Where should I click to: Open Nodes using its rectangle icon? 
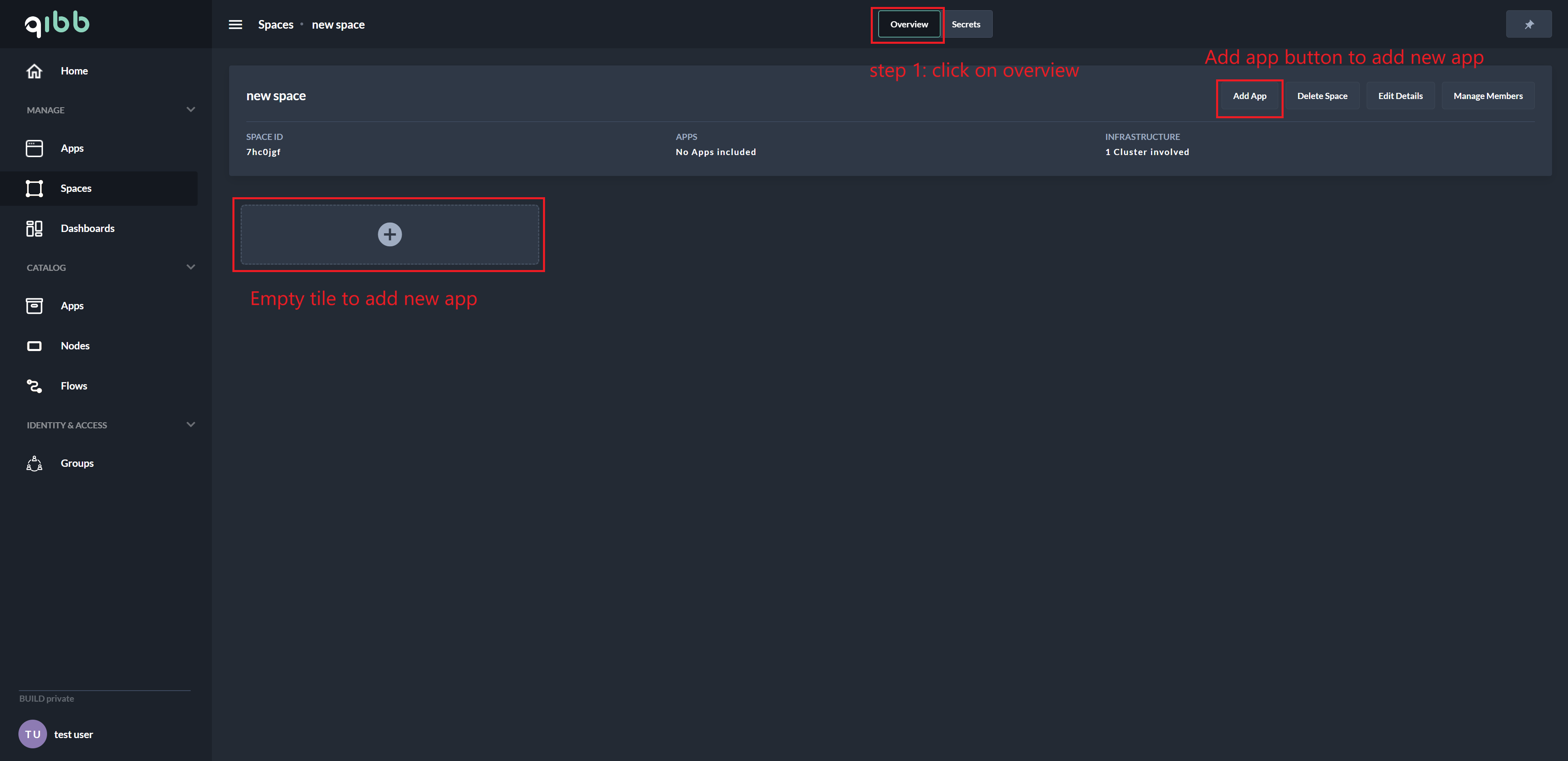coord(34,346)
